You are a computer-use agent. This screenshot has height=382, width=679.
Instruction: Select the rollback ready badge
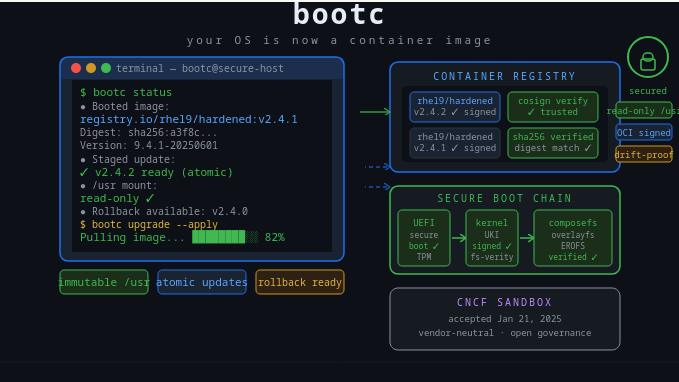point(300,282)
